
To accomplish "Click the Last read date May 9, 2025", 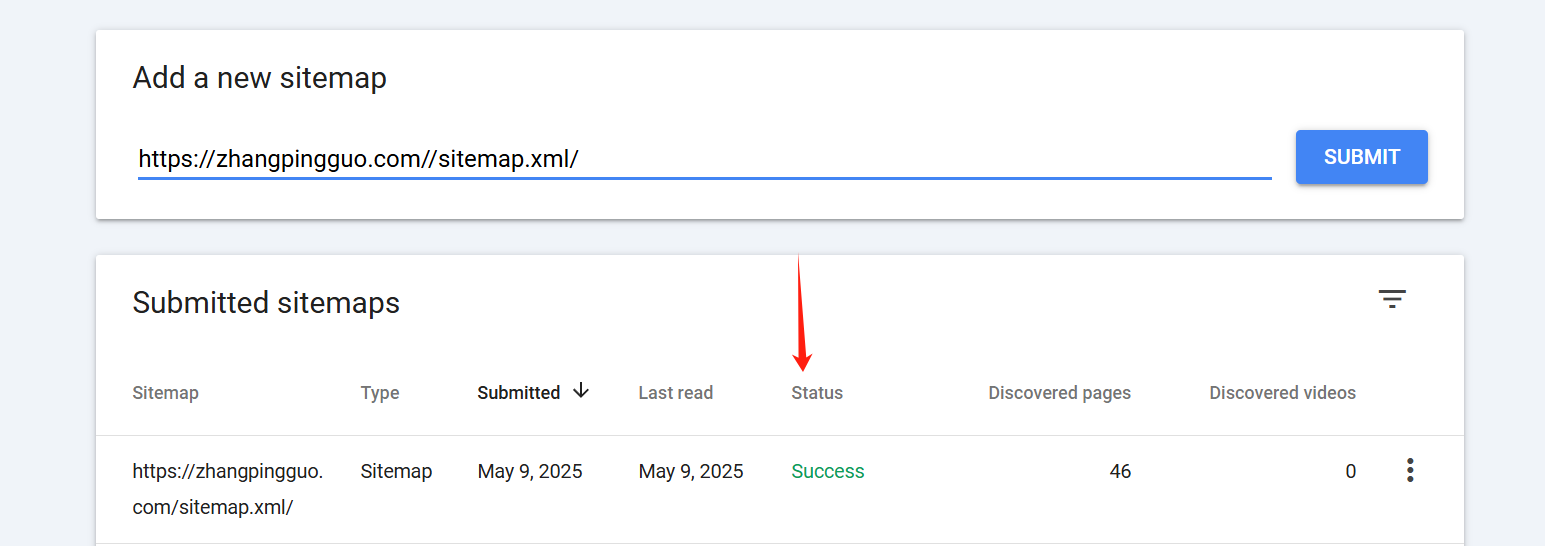I will coord(691,471).
